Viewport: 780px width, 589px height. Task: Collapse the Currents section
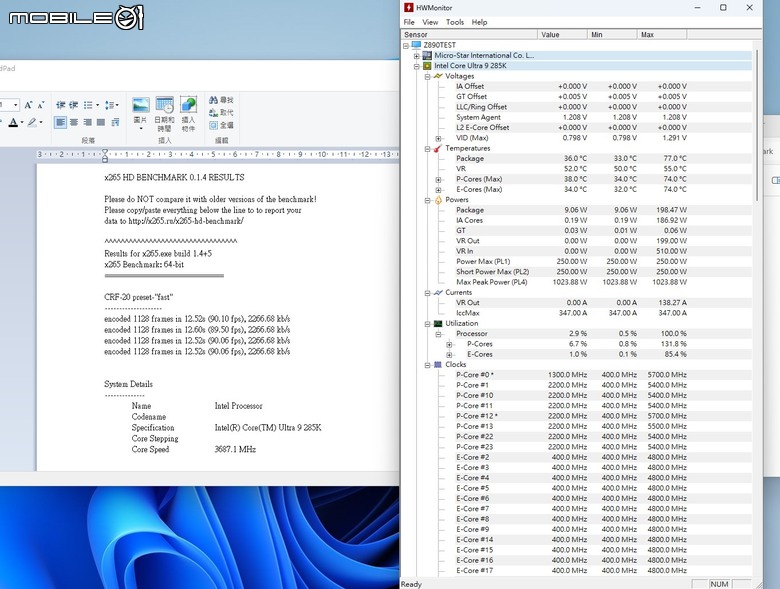[427, 293]
